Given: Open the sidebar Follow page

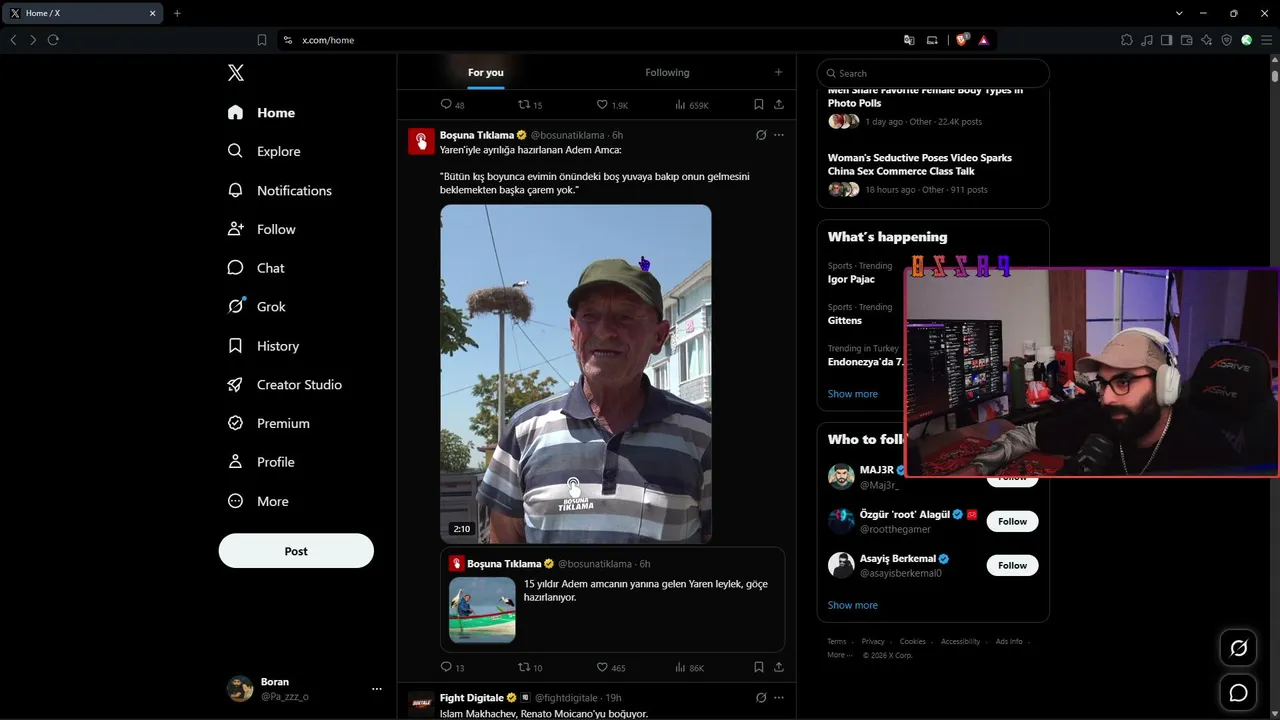Looking at the screenshot, I should [261, 229].
